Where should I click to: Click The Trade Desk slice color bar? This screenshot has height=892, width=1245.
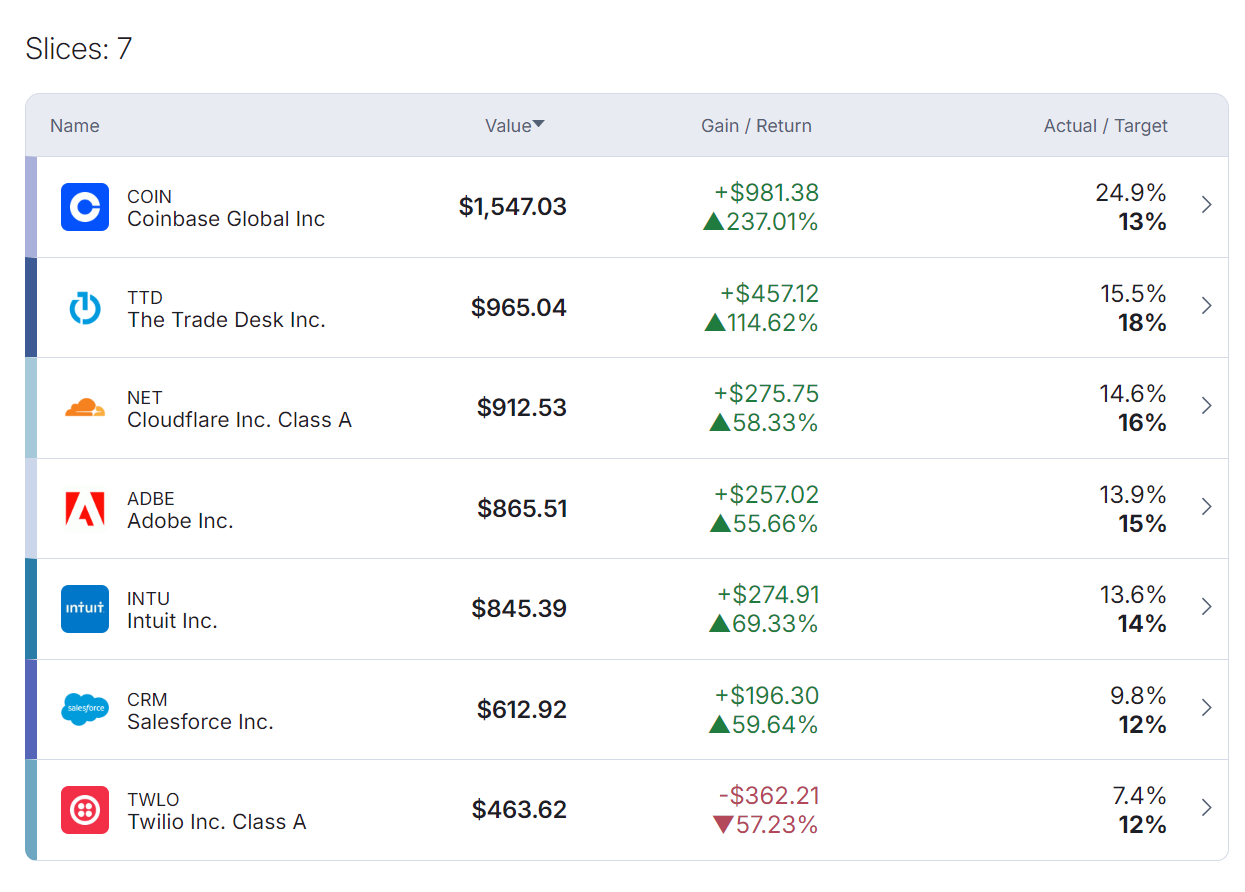31,308
